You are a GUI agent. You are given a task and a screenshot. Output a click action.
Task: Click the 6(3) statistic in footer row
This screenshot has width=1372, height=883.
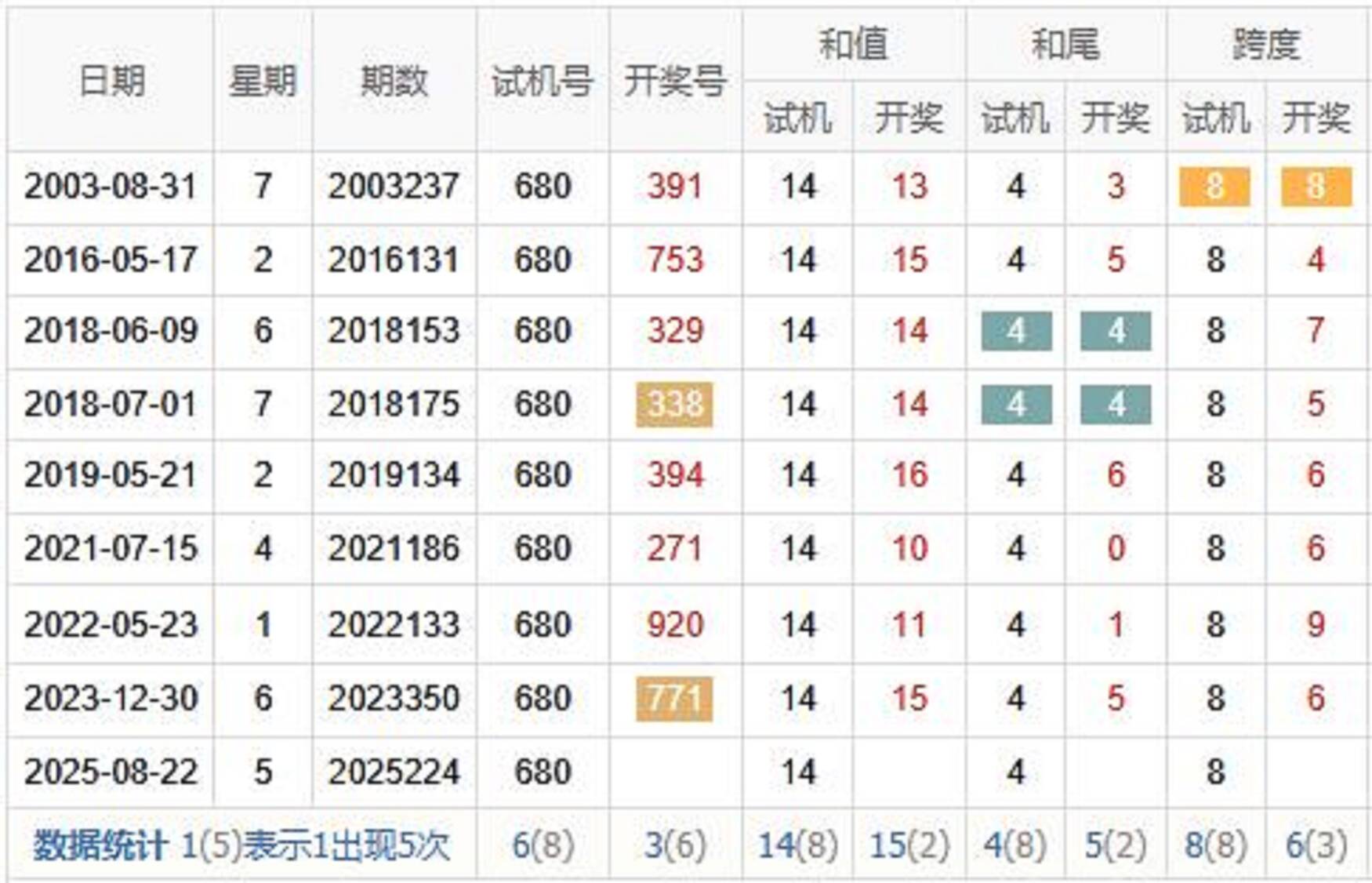pyautogui.click(x=1316, y=845)
